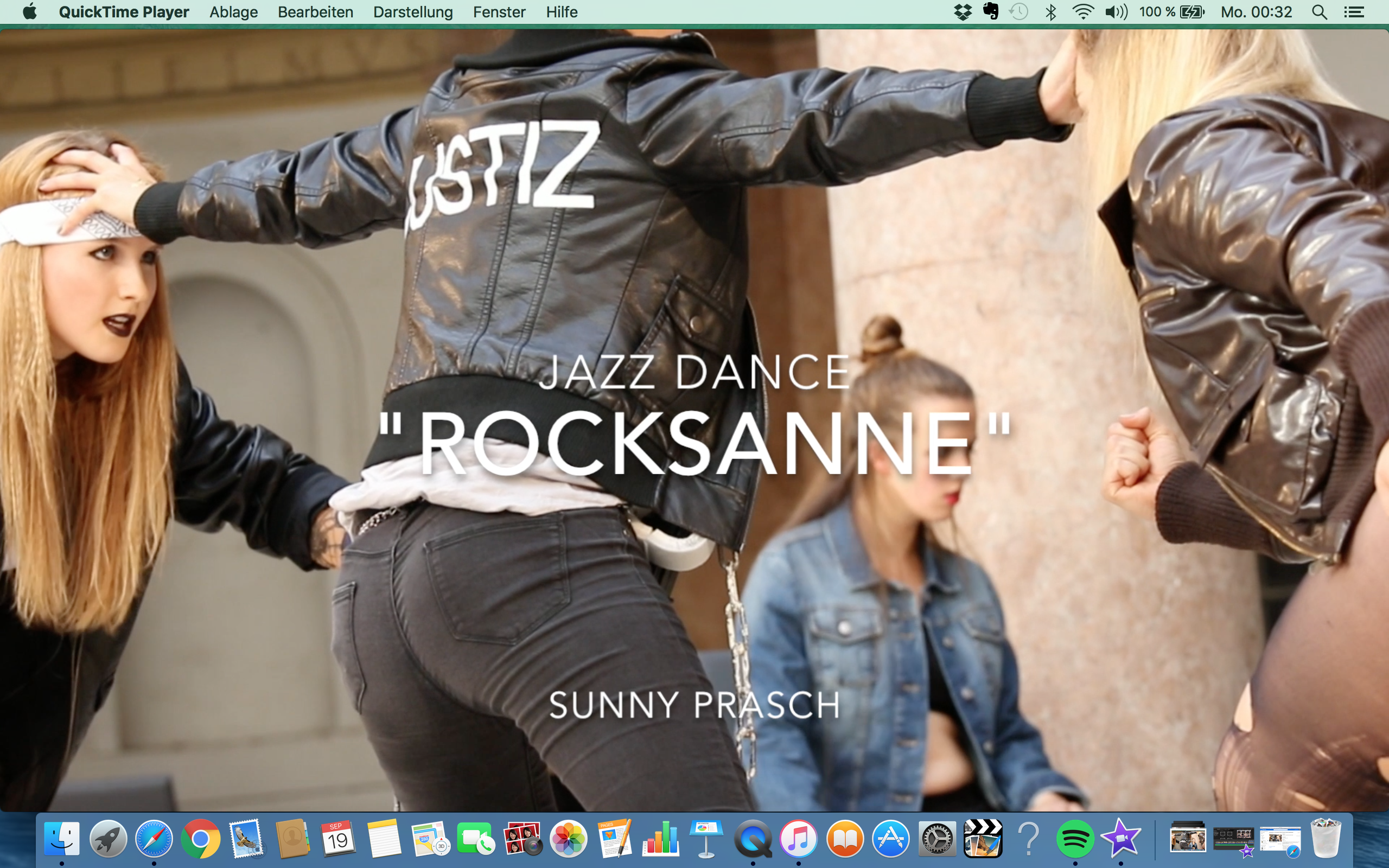Viewport: 1389px width, 868px height.
Task: Open the Photos app icon
Action: tap(568, 839)
